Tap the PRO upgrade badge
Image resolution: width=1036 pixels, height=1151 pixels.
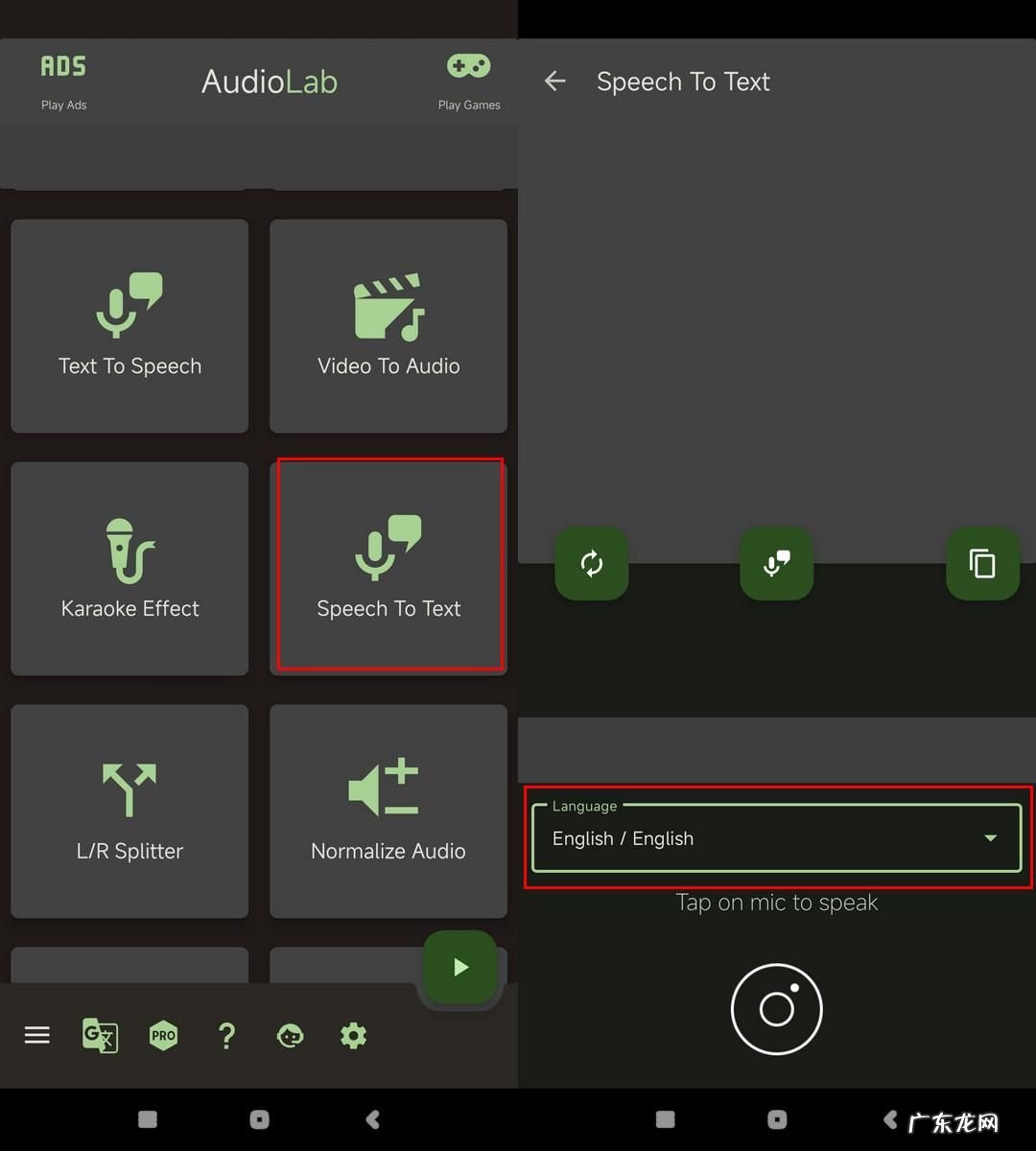(x=164, y=1035)
